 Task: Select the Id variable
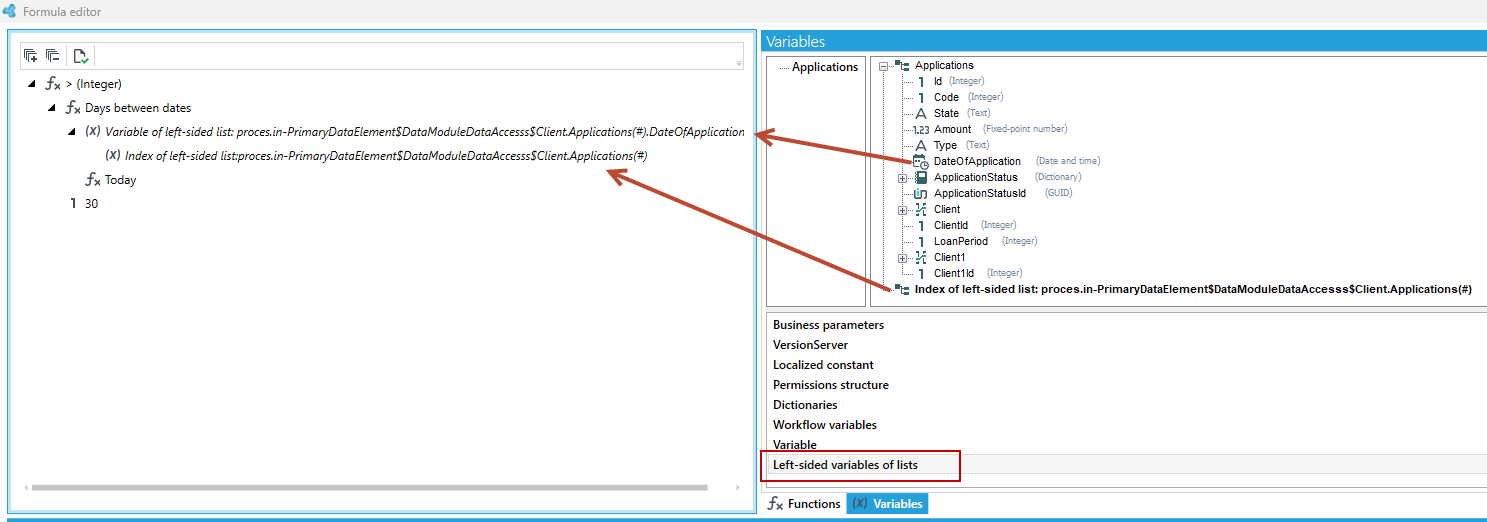pyautogui.click(x=938, y=82)
